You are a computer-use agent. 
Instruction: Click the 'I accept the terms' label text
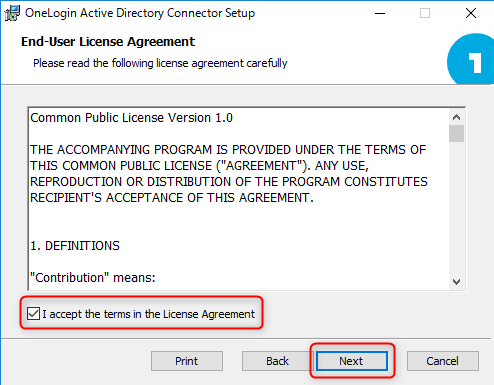tap(148, 314)
